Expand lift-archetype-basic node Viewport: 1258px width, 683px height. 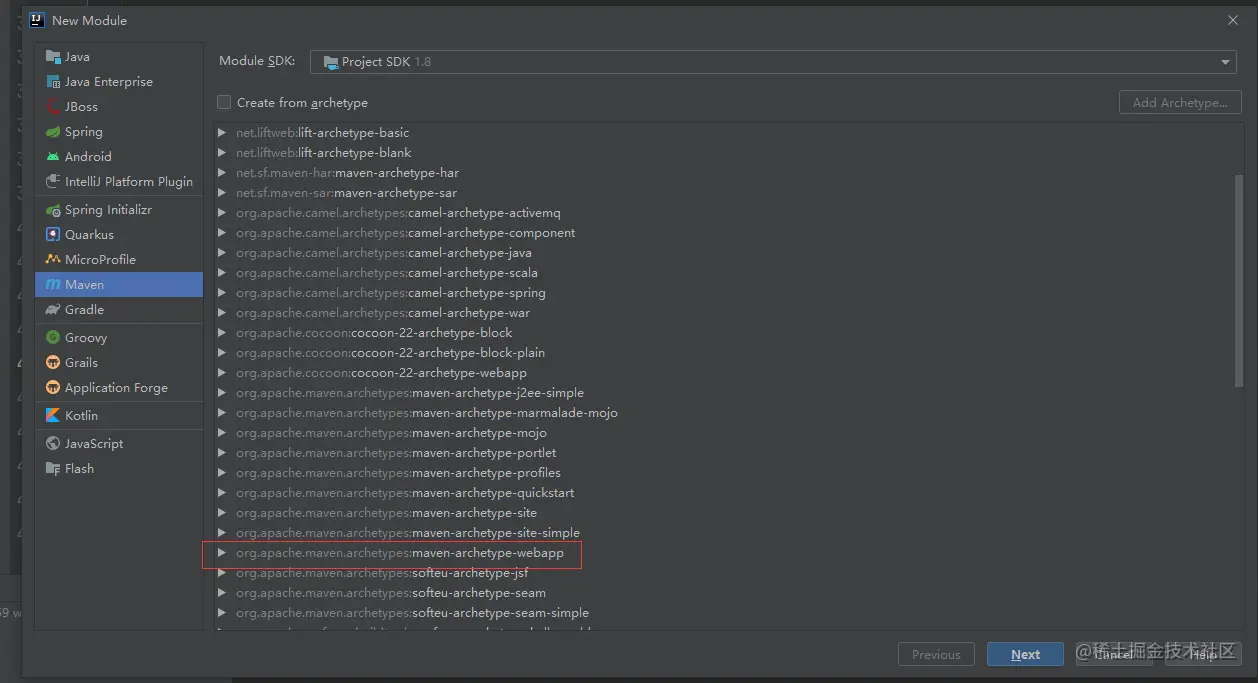click(x=222, y=133)
